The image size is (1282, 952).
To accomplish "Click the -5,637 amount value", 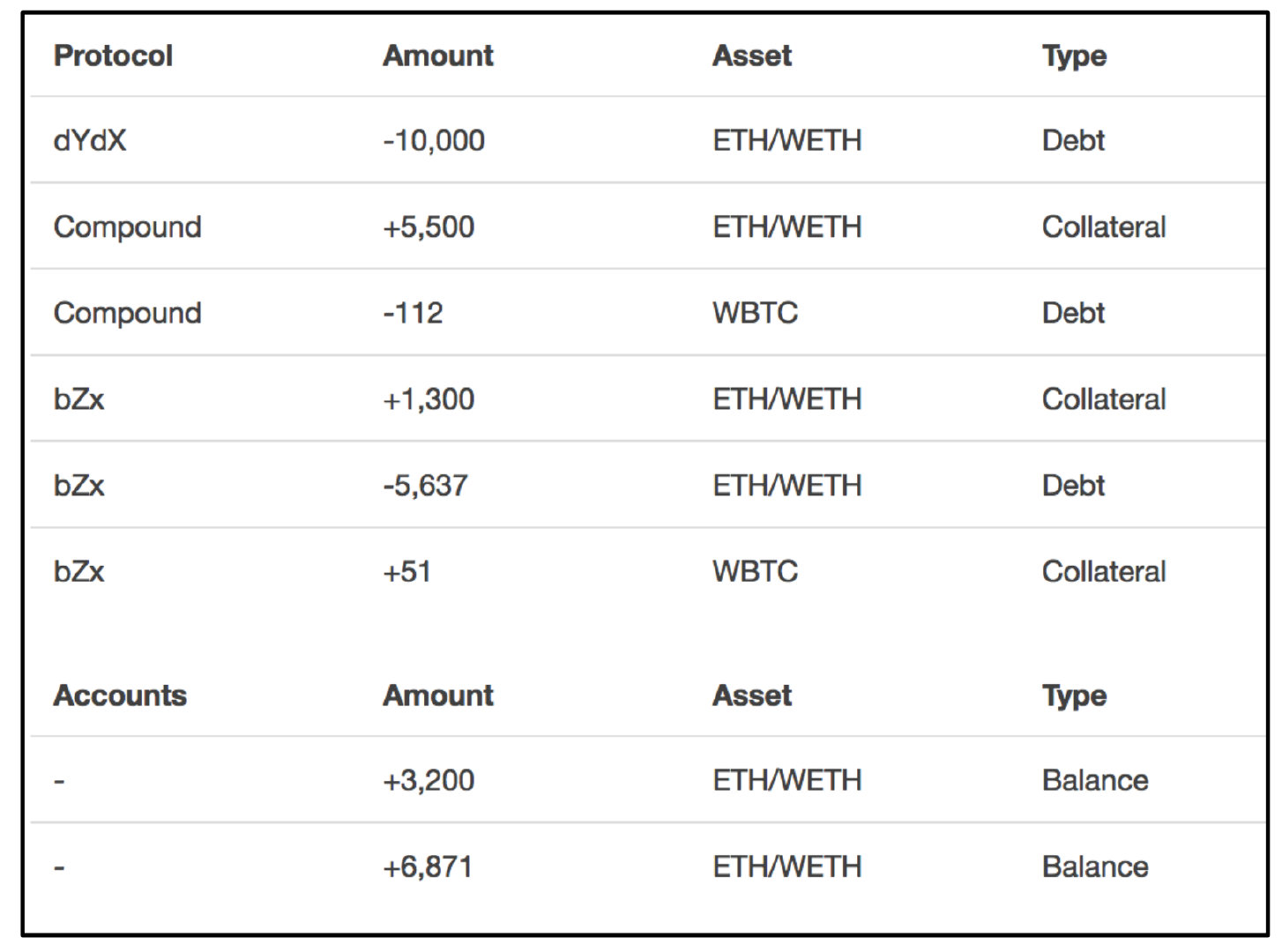I will point(425,485).
